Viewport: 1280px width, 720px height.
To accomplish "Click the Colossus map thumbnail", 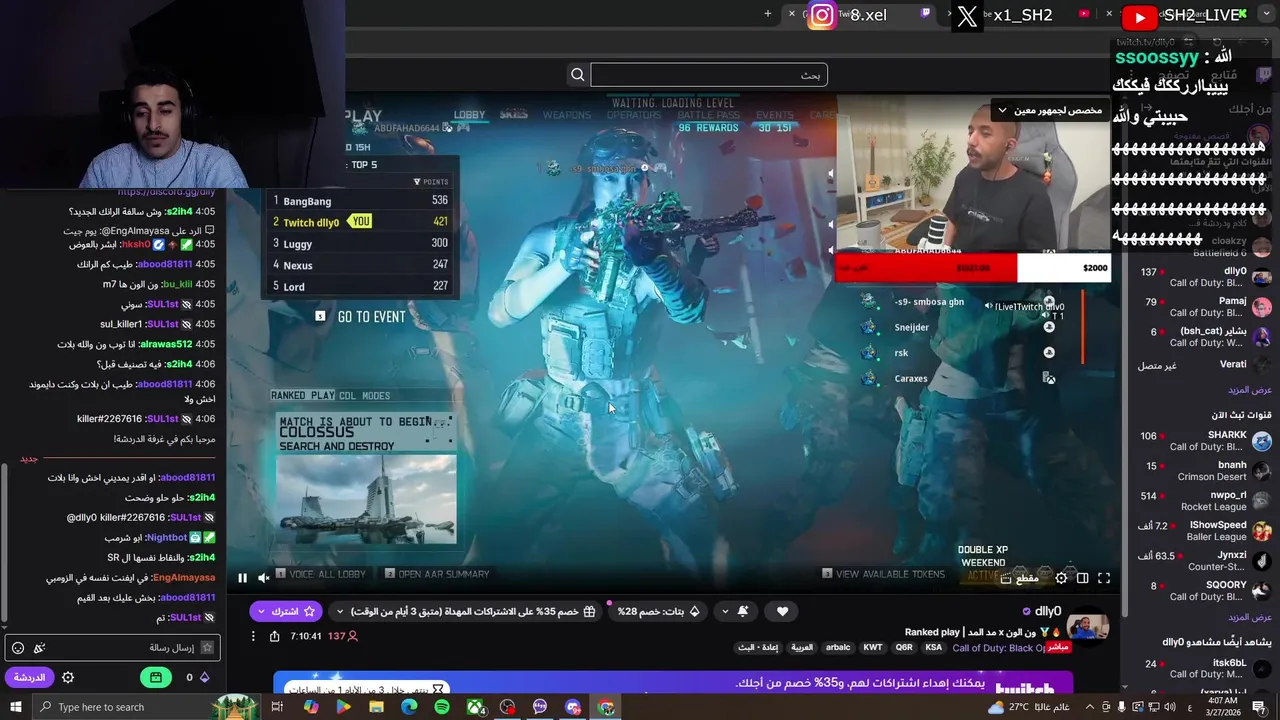I will pos(366,500).
